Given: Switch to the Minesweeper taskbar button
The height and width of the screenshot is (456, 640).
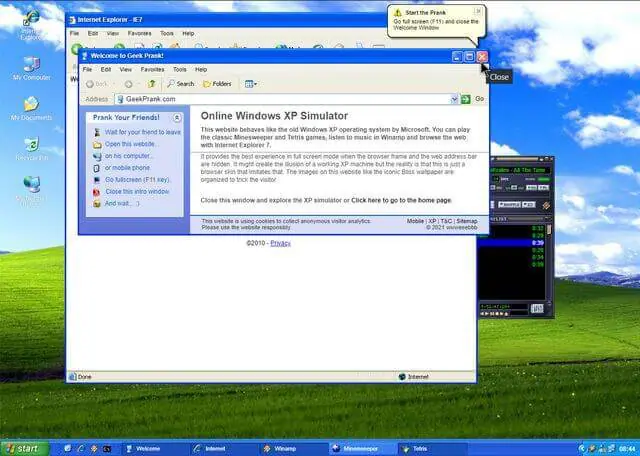Looking at the screenshot, I should tap(362, 449).
